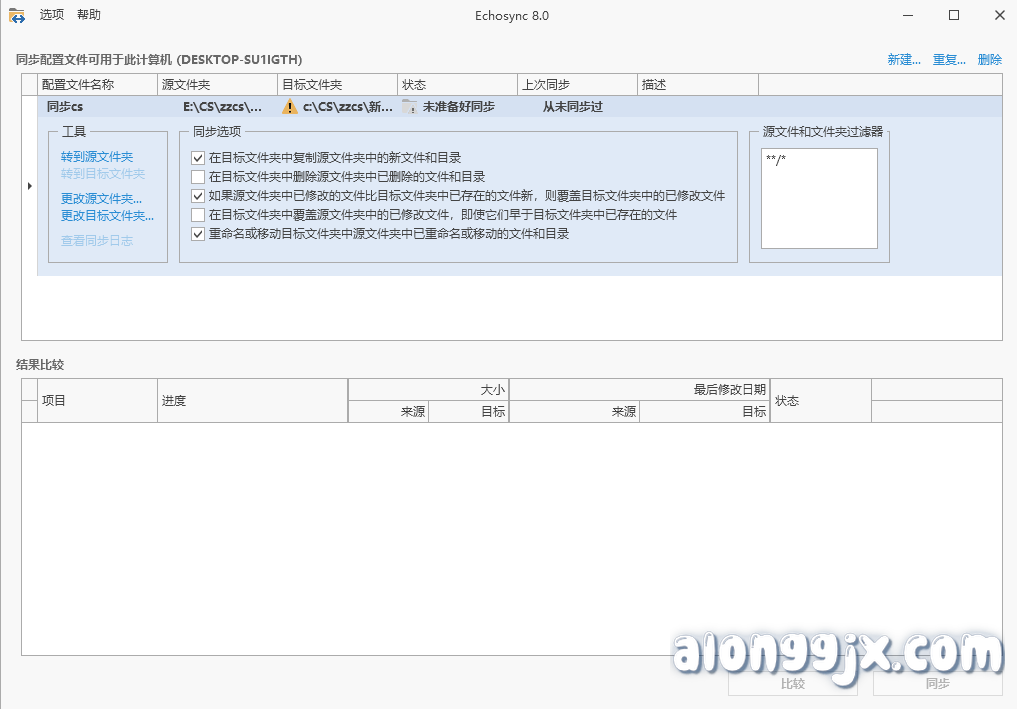The height and width of the screenshot is (709, 1017).
Task: Open the 帮助 menu
Action: click(x=89, y=15)
